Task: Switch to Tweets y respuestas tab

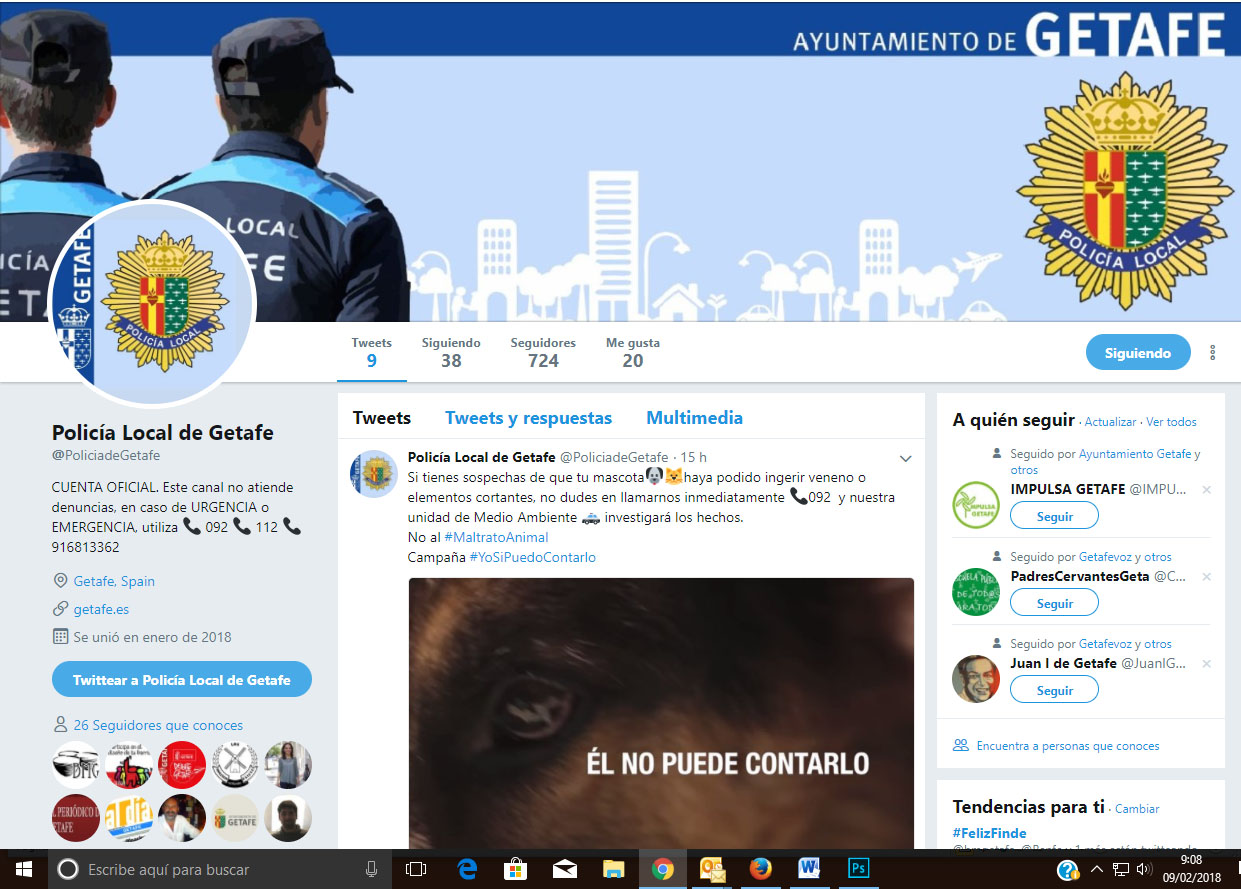Action: (528, 418)
